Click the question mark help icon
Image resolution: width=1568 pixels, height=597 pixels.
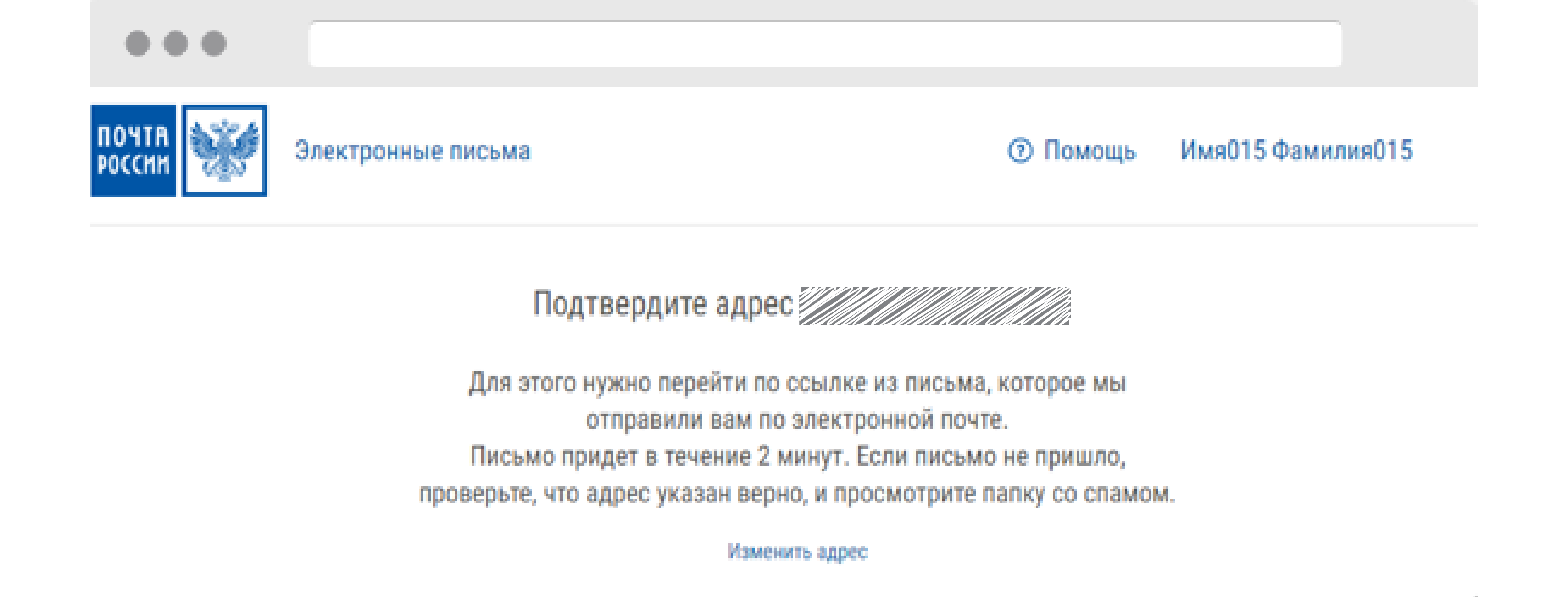1020,151
